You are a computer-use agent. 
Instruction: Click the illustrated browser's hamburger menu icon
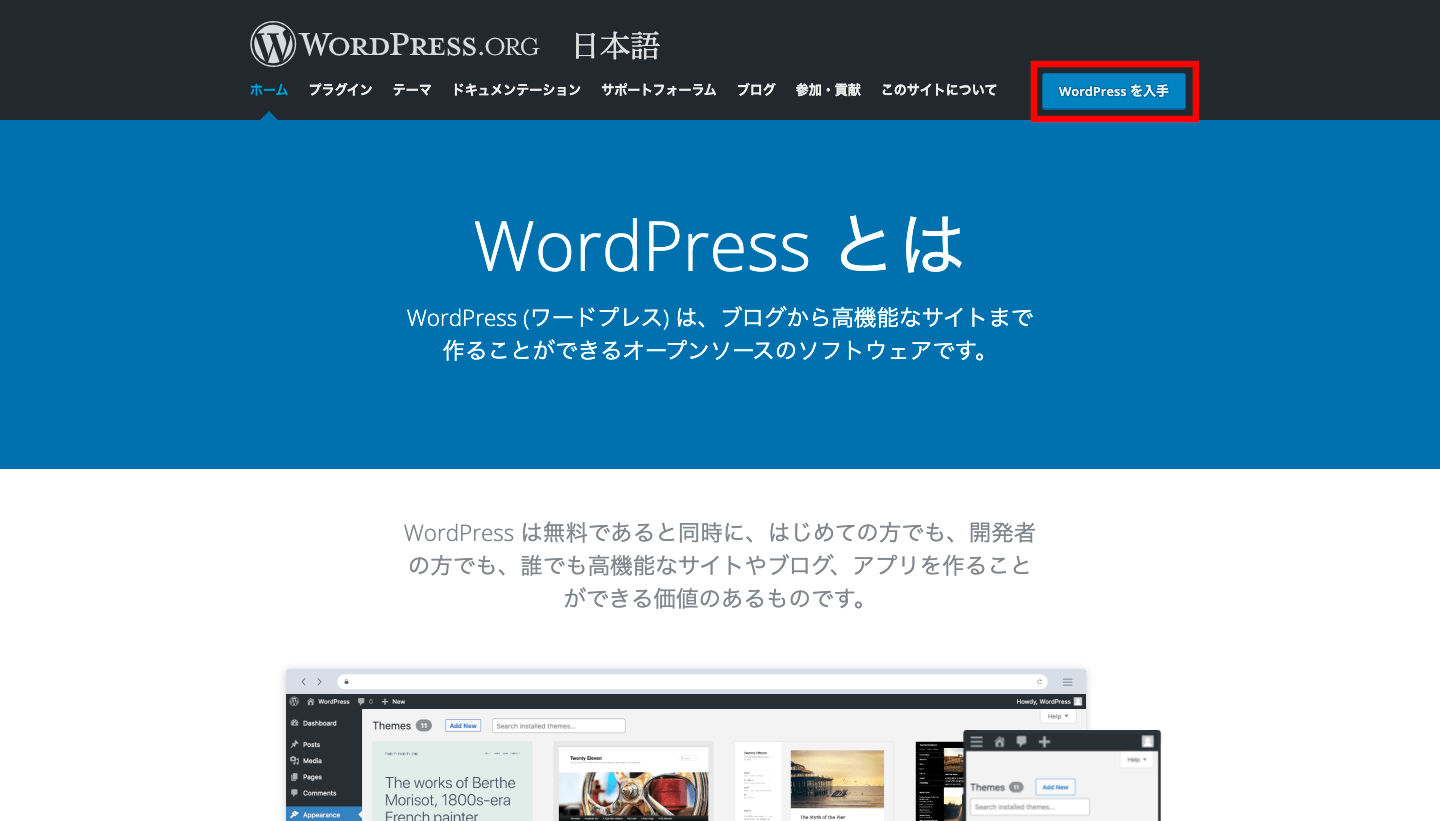pos(1068,682)
